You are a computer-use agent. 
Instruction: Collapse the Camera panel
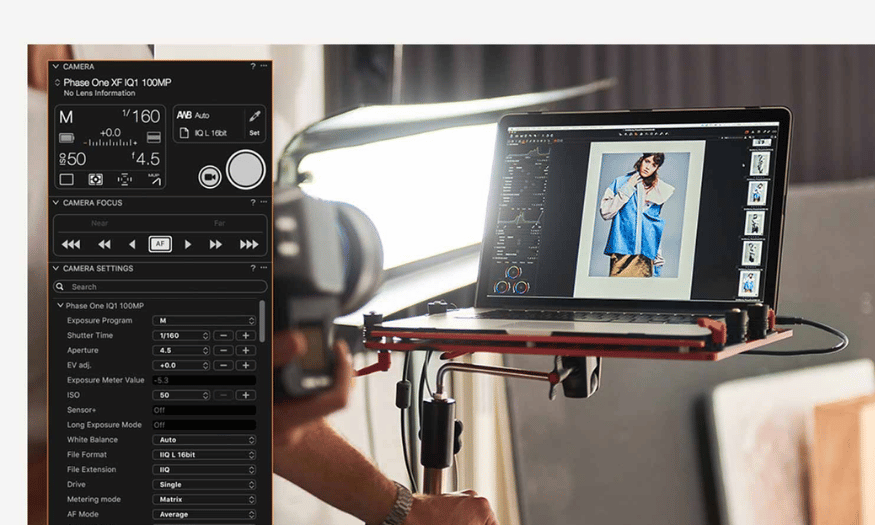56,66
